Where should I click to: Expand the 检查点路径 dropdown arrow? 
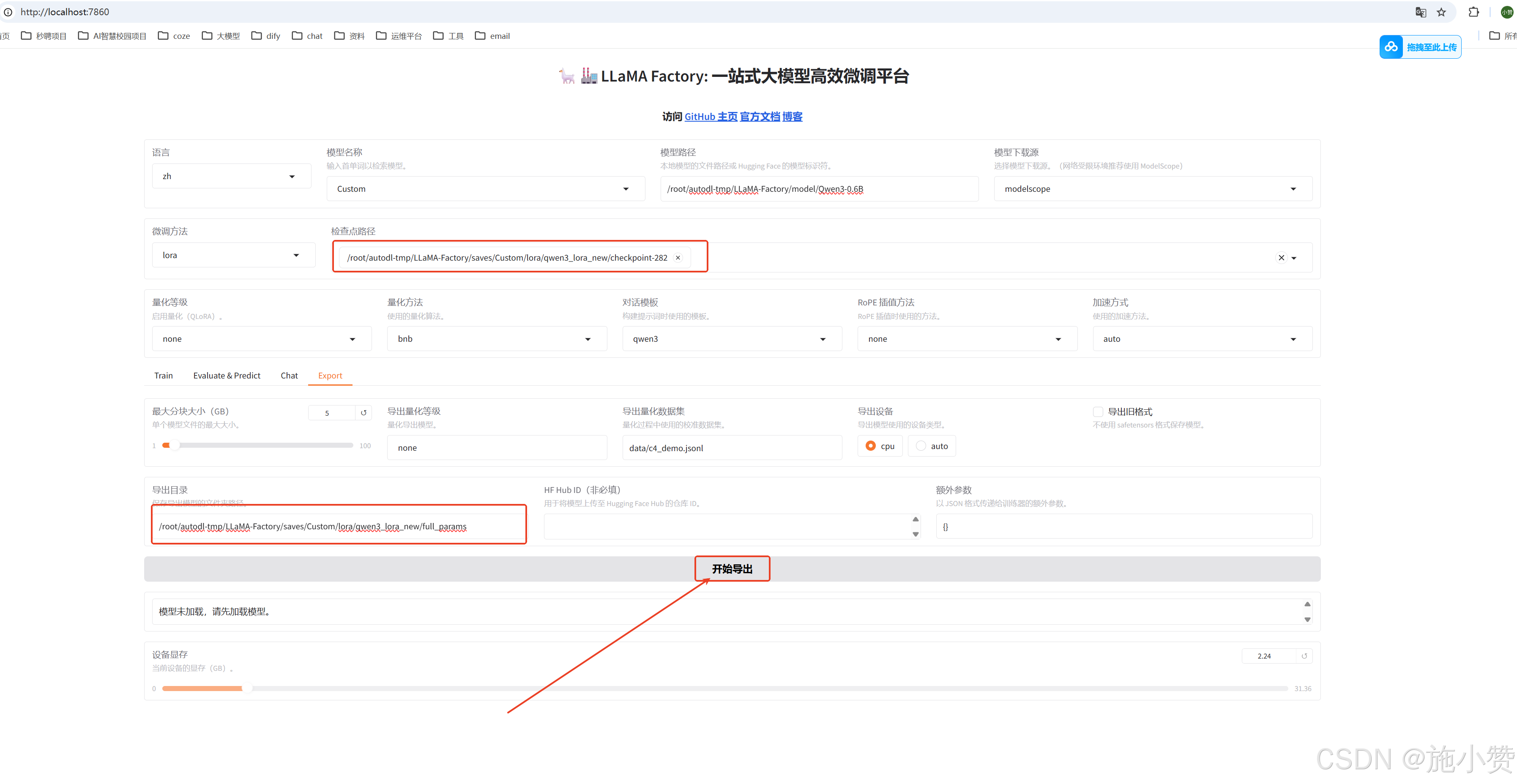pyautogui.click(x=1294, y=258)
